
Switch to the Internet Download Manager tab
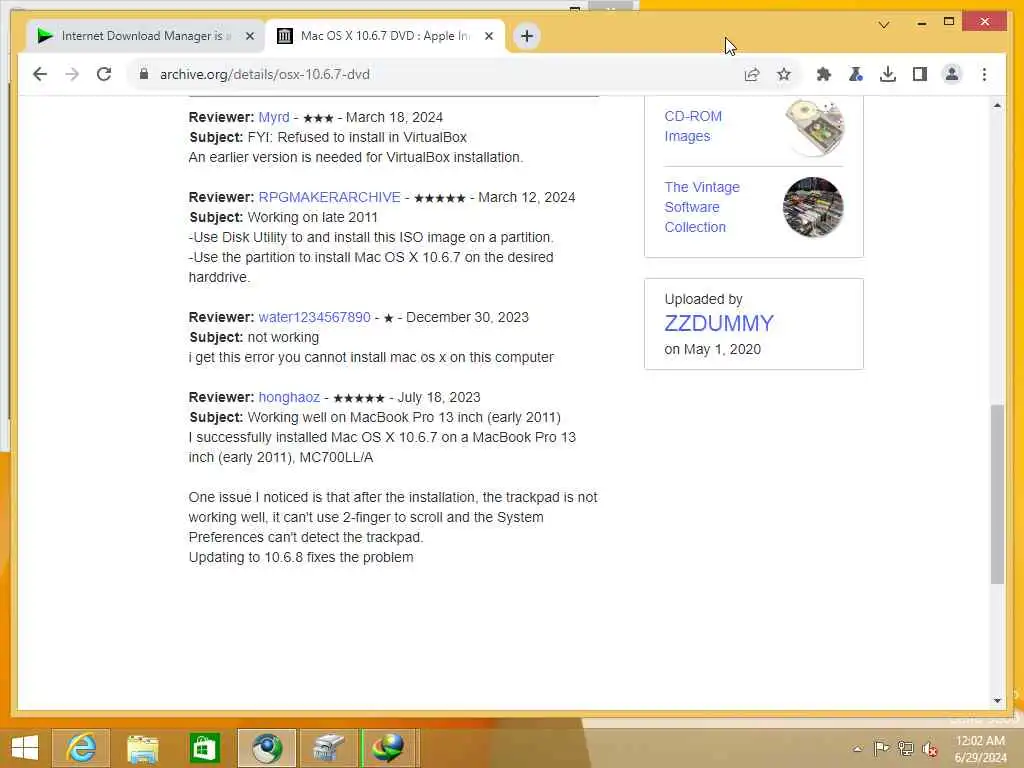pos(145,36)
